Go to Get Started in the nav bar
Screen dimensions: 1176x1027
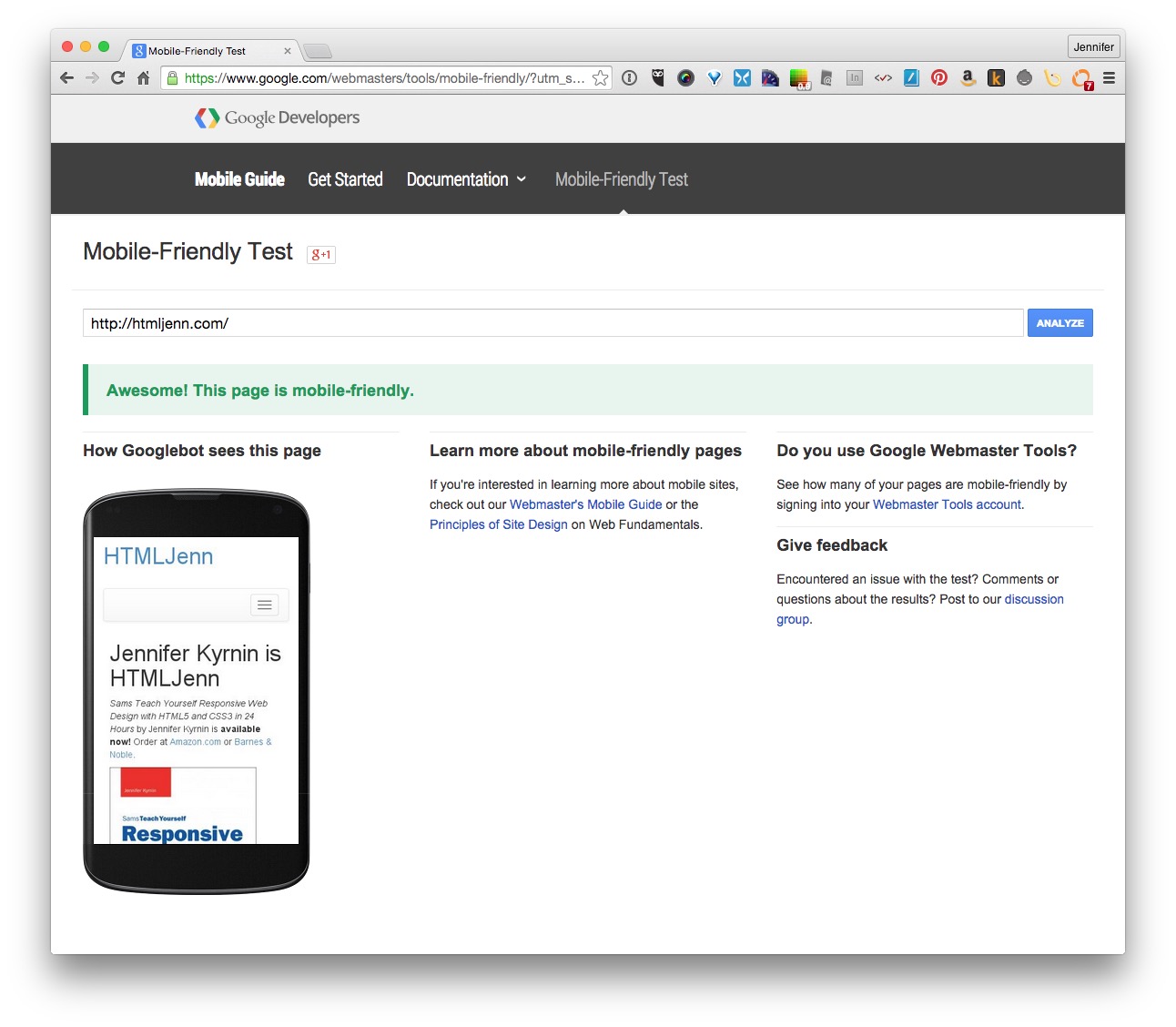click(x=345, y=179)
